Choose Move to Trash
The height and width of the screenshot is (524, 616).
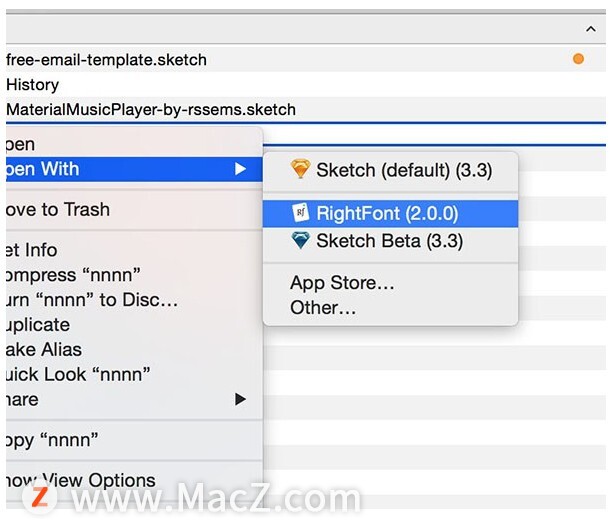[134, 209]
